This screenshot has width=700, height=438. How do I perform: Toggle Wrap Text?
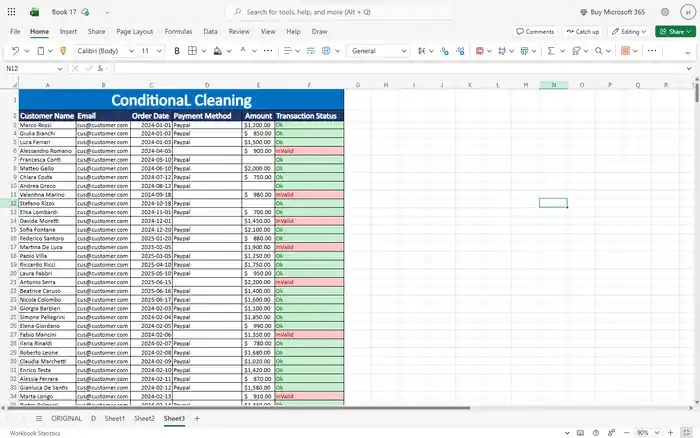(311, 51)
